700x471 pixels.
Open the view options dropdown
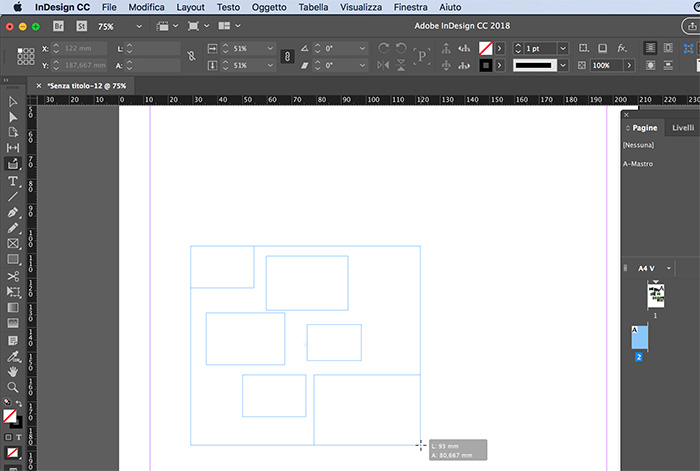(x=167, y=26)
